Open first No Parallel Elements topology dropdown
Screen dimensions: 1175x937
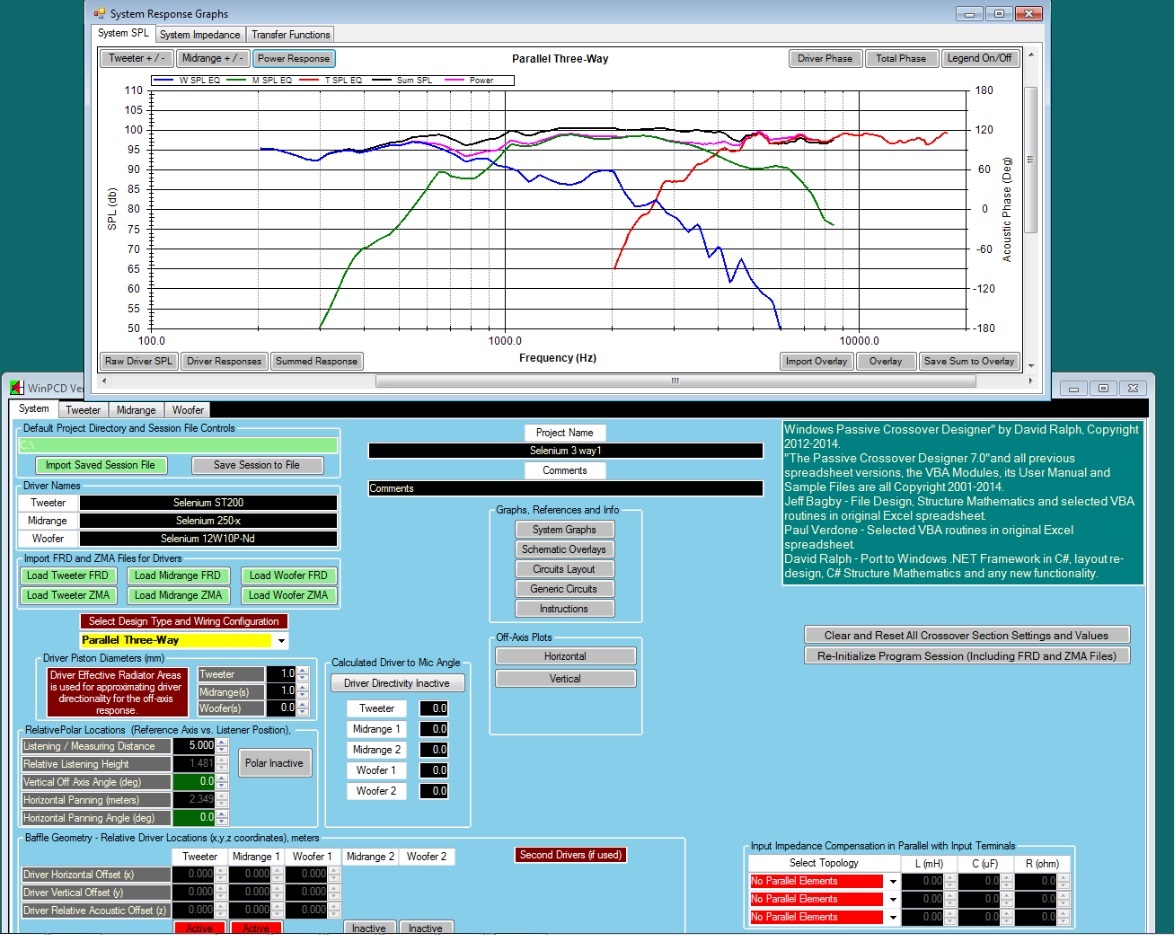[892, 882]
